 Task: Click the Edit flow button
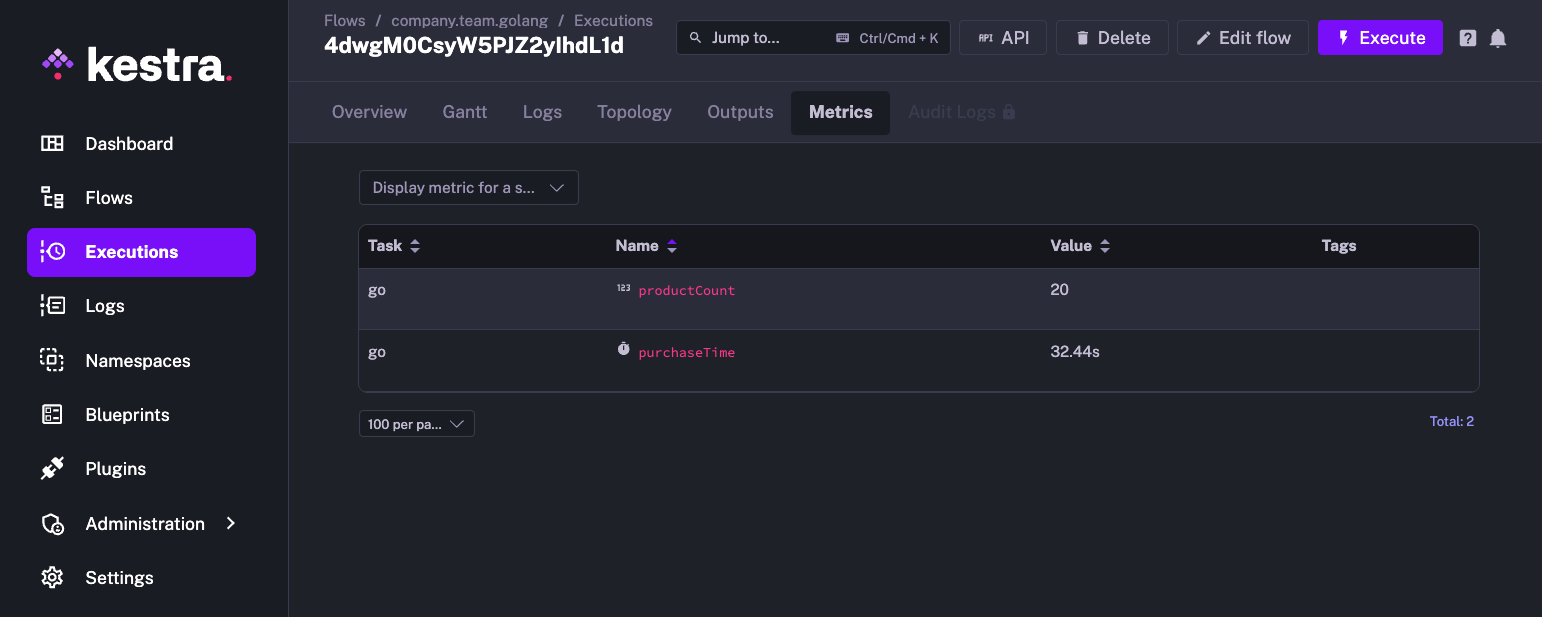1242,38
